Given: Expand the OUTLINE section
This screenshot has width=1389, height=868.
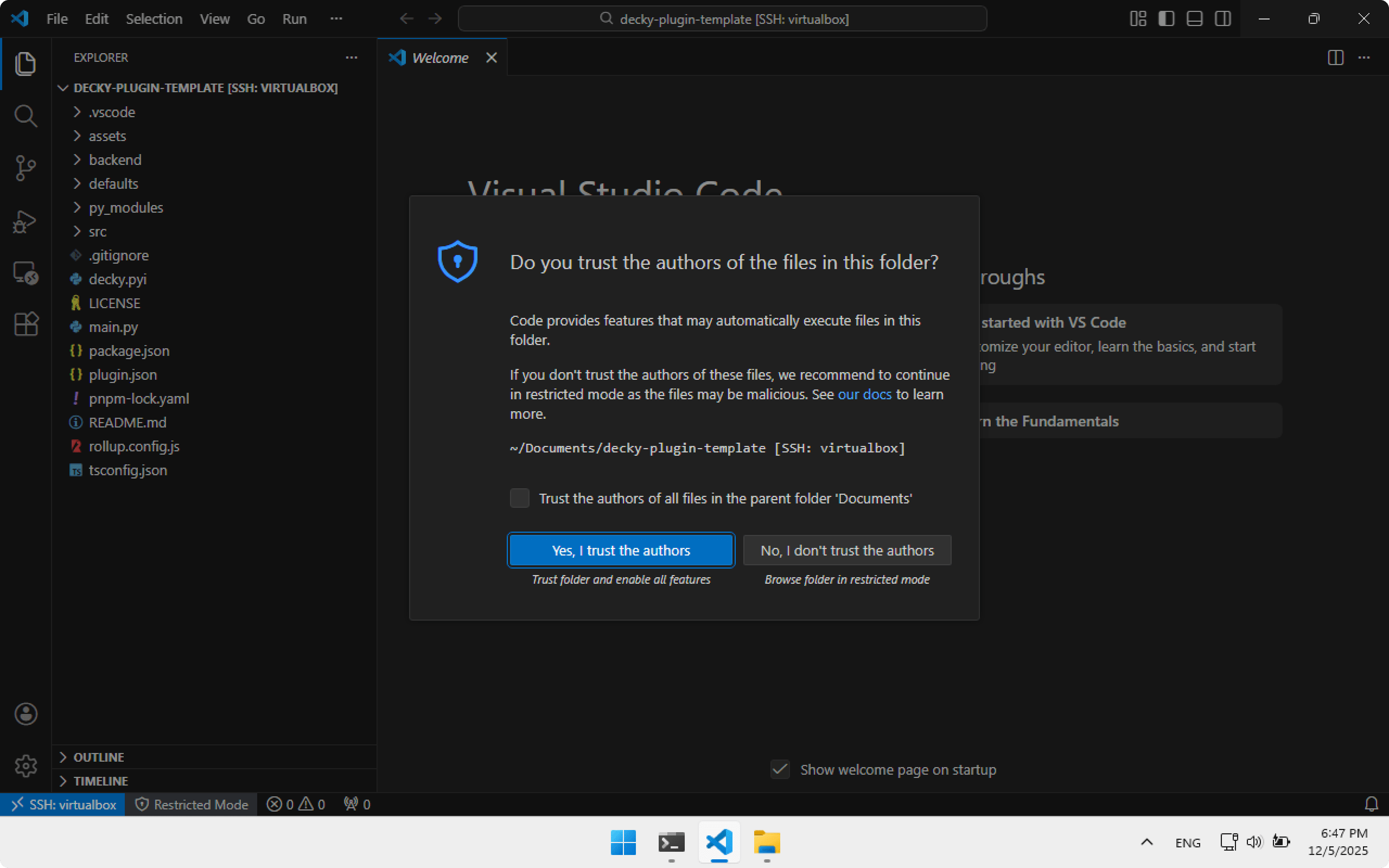Looking at the screenshot, I should point(99,757).
